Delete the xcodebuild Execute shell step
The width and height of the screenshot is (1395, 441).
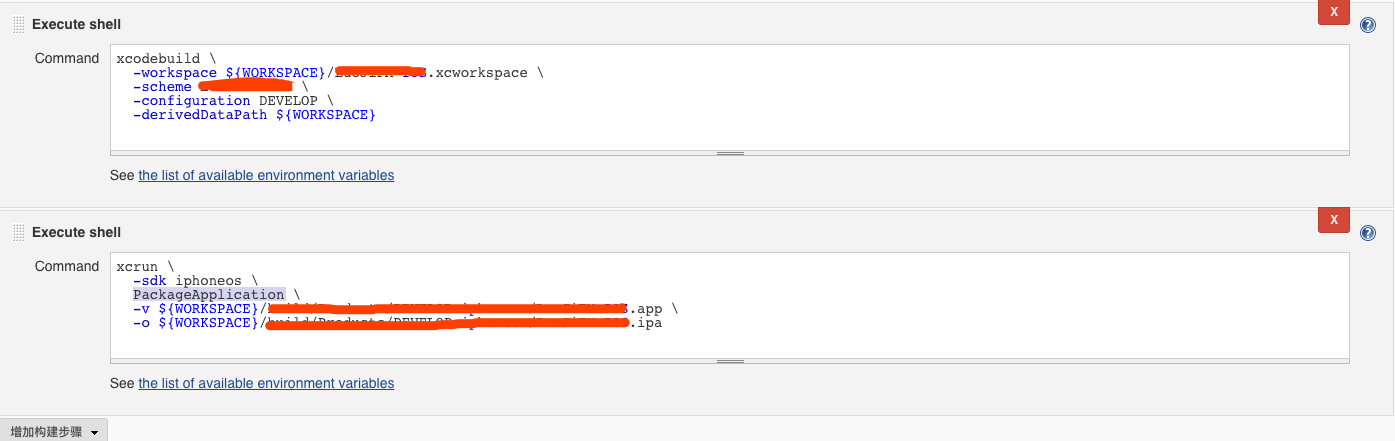(x=1334, y=11)
